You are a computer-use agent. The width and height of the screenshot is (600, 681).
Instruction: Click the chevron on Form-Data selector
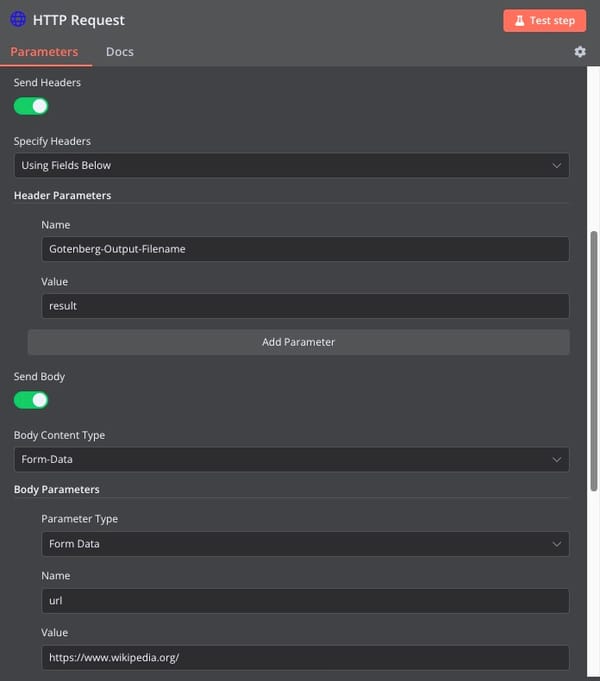click(x=557, y=460)
